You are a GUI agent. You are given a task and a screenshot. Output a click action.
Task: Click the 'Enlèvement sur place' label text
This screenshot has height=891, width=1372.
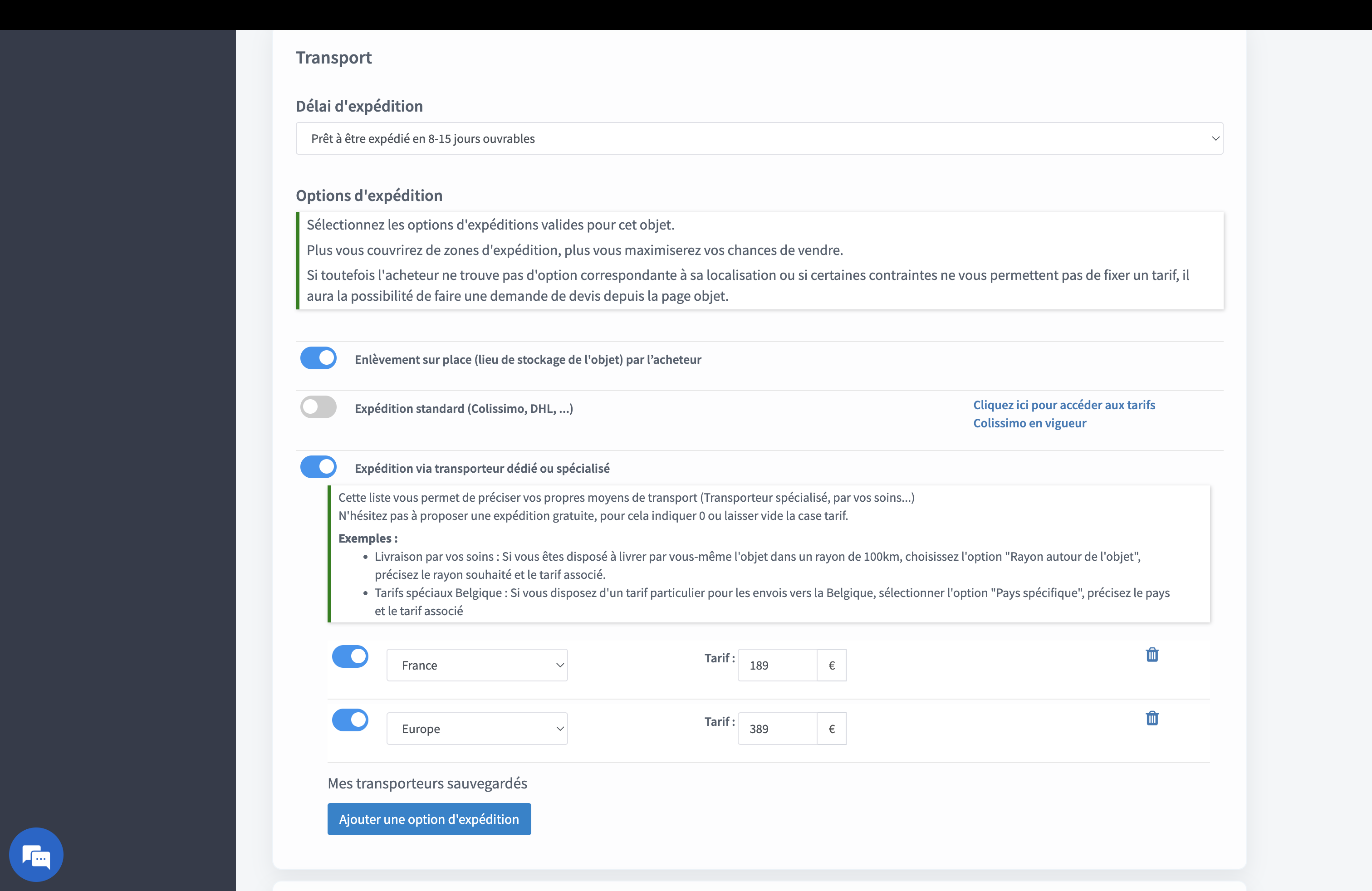(528, 360)
